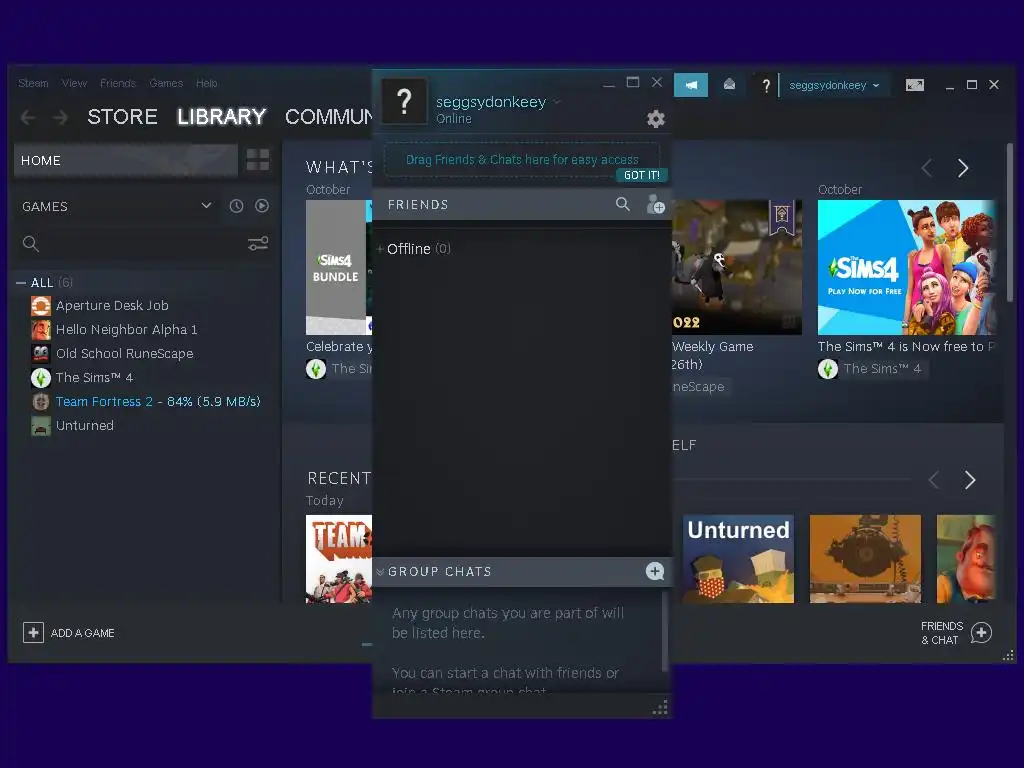
Task: Toggle ready-to-play filter icon
Action: (x=262, y=206)
